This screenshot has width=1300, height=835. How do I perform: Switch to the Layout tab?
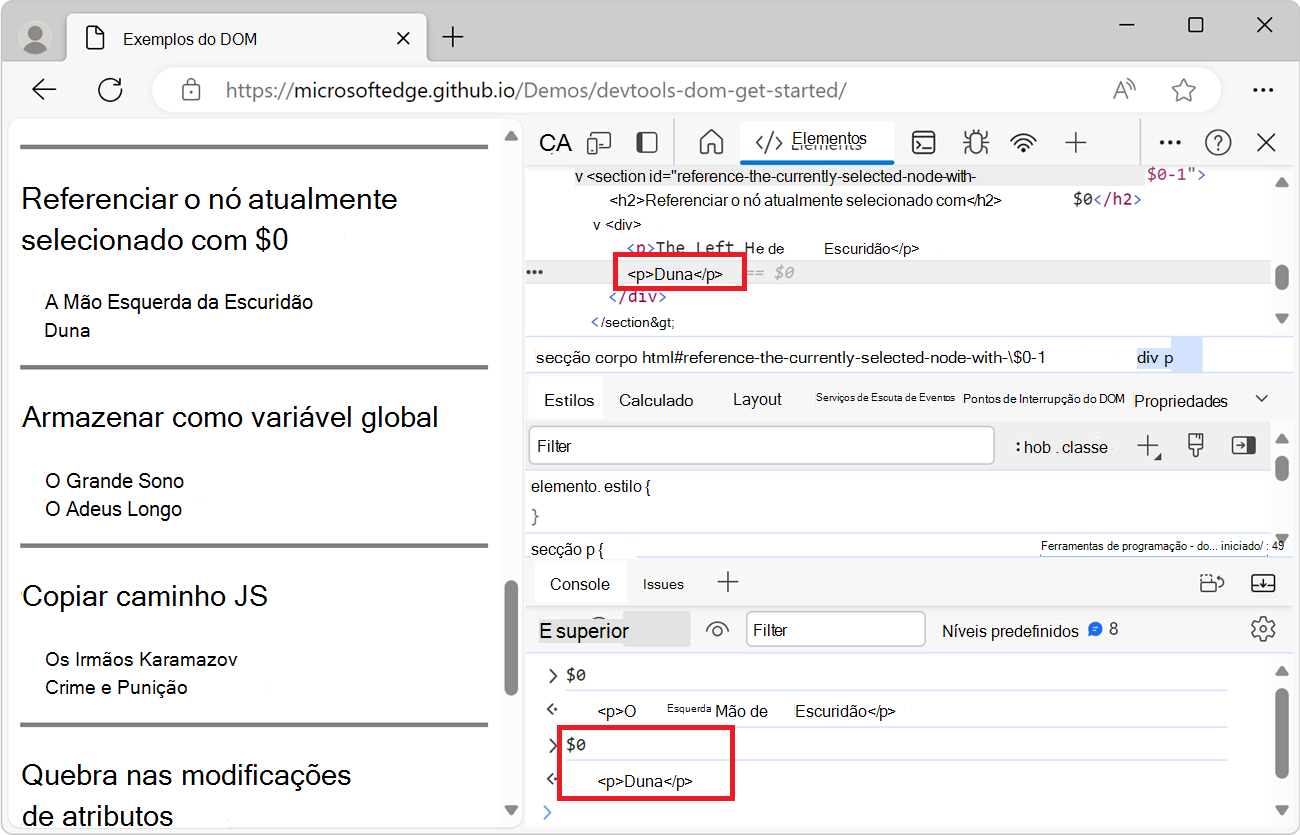coord(757,400)
